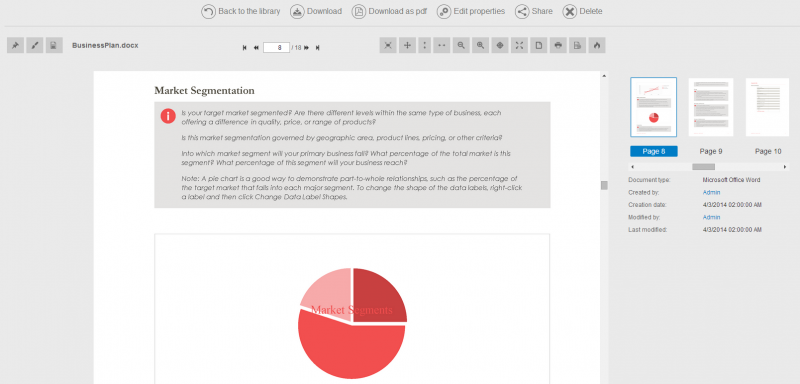The width and height of the screenshot is (800, 384).
Task: Go to the previous page
Action: [x=256, y=47]
